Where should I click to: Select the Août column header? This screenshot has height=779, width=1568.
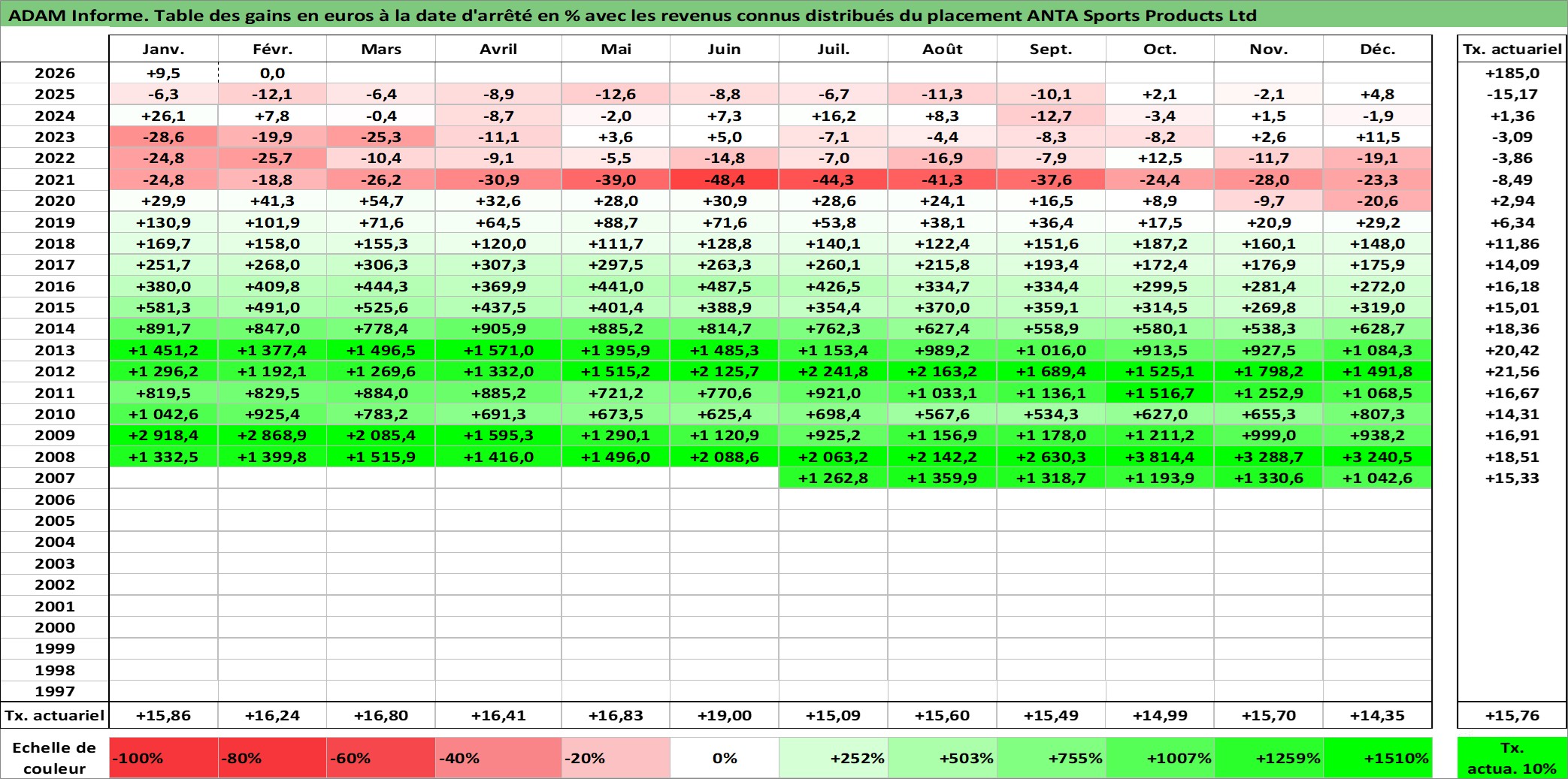coord(943,49)
